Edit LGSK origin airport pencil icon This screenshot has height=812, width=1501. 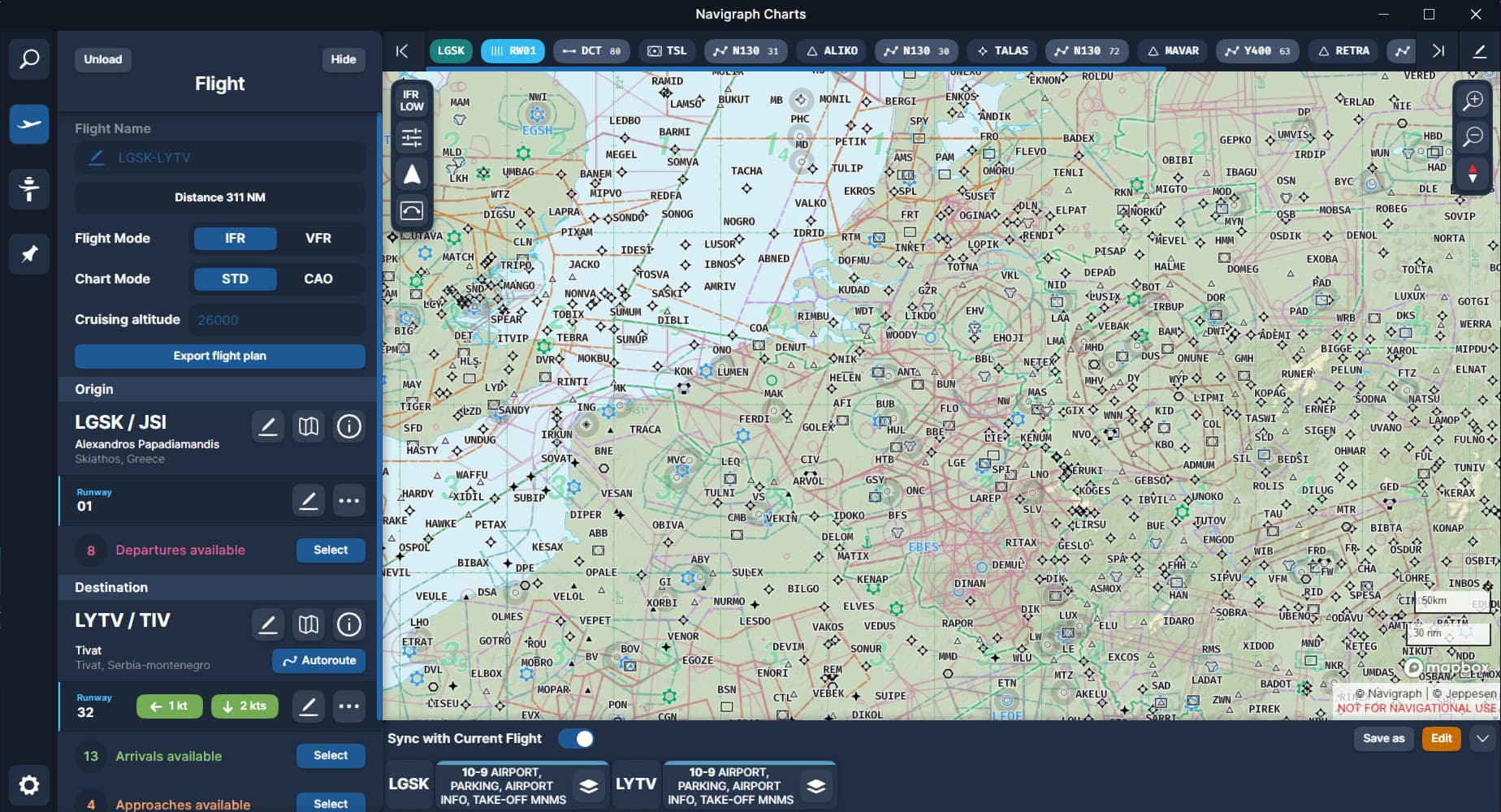pyautogui.click(x=267, y=426)
